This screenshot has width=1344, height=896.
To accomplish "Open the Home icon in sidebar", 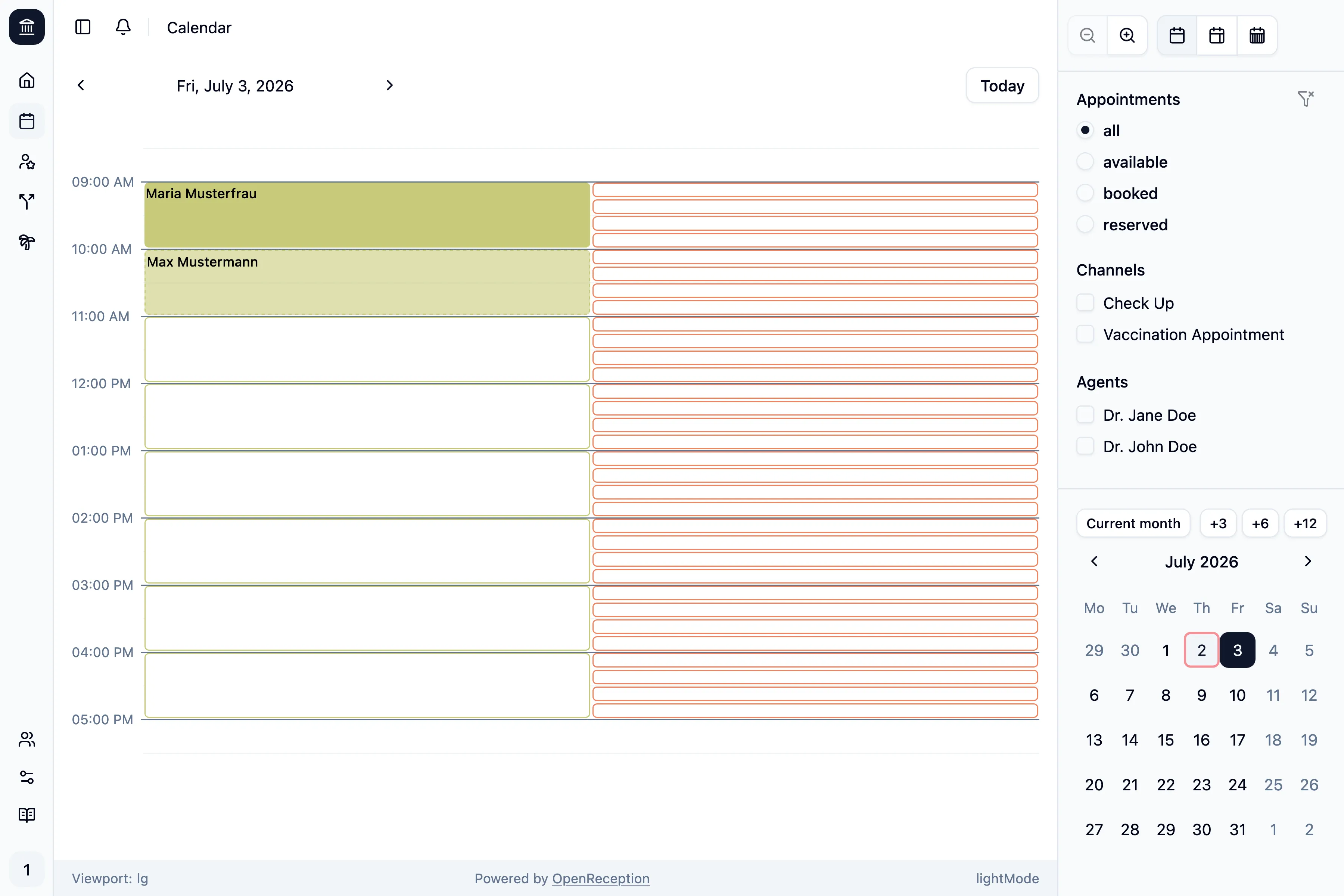I will pyautogui.click(x=27, y=81).
